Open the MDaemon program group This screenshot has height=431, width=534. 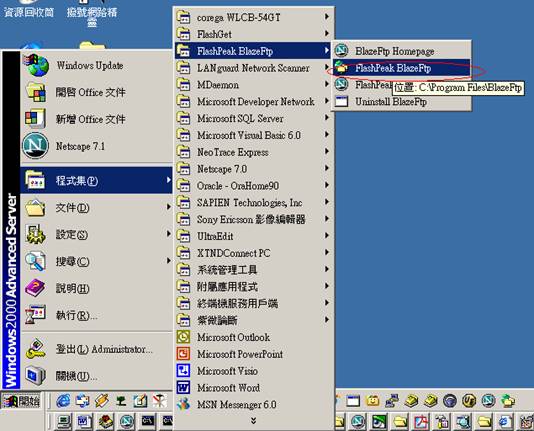253,84
